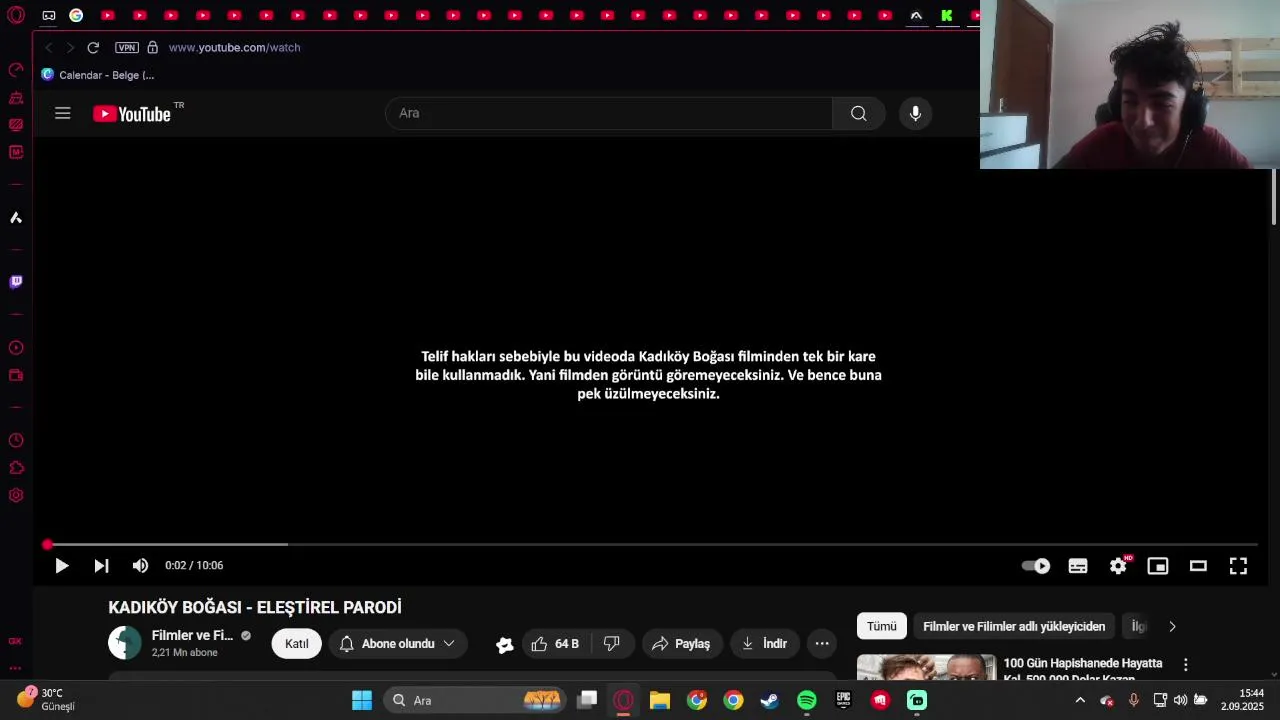The width and height of the screenshot is (1280, 720).
Task: View site info via the padlock
Action: point(152,48)
